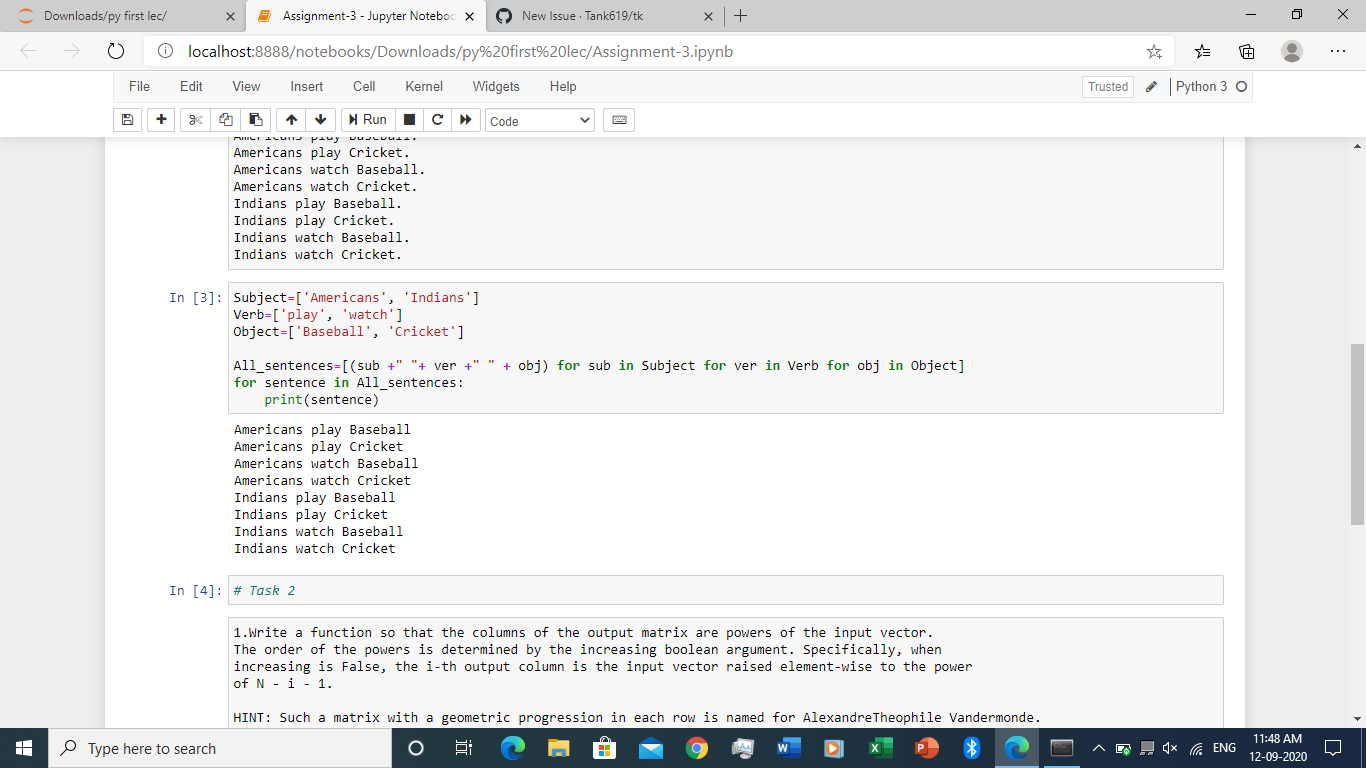Click the Windows search box on taskbar
This screenshot has width=1366, height=768.
(222, 748)
